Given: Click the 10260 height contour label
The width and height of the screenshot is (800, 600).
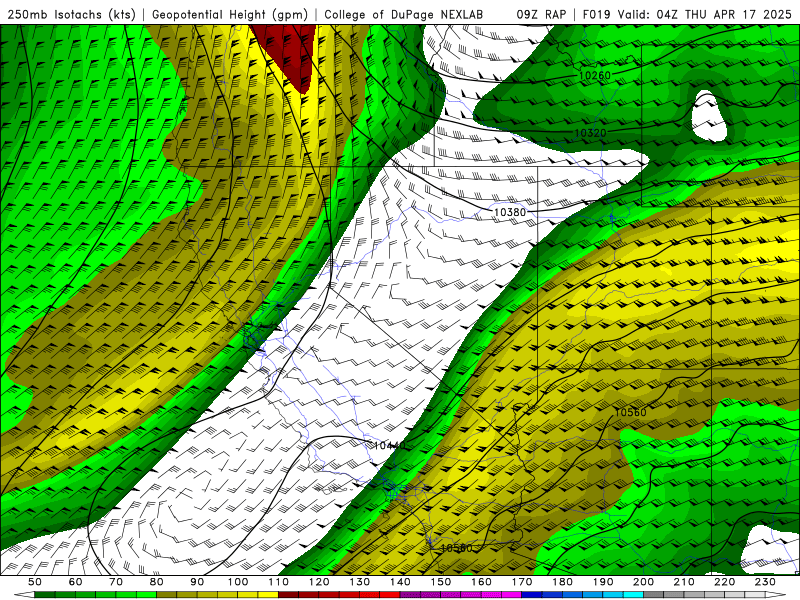Looking at the screenshot, I should 595,76.
